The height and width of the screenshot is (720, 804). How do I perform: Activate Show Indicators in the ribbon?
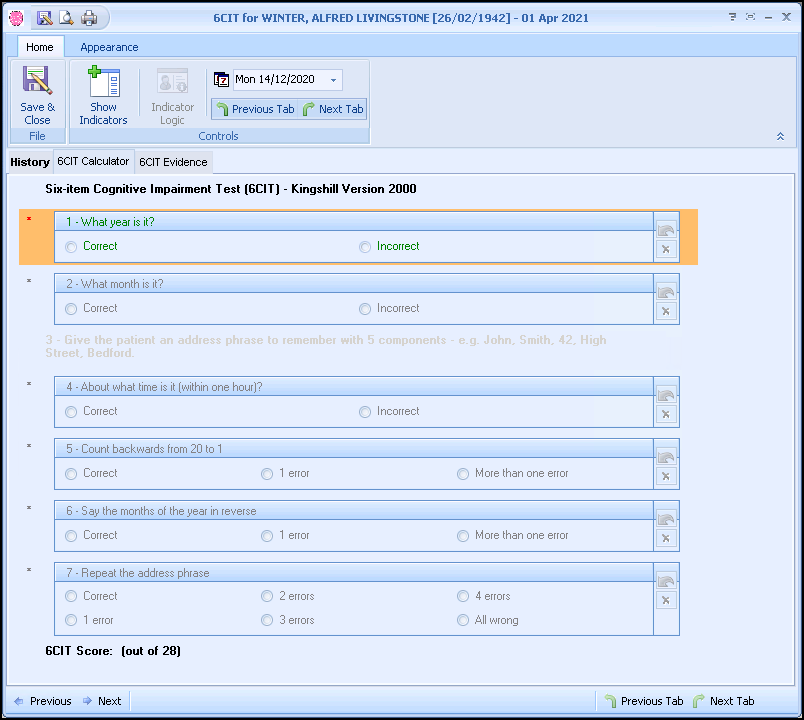coord(103,94)
